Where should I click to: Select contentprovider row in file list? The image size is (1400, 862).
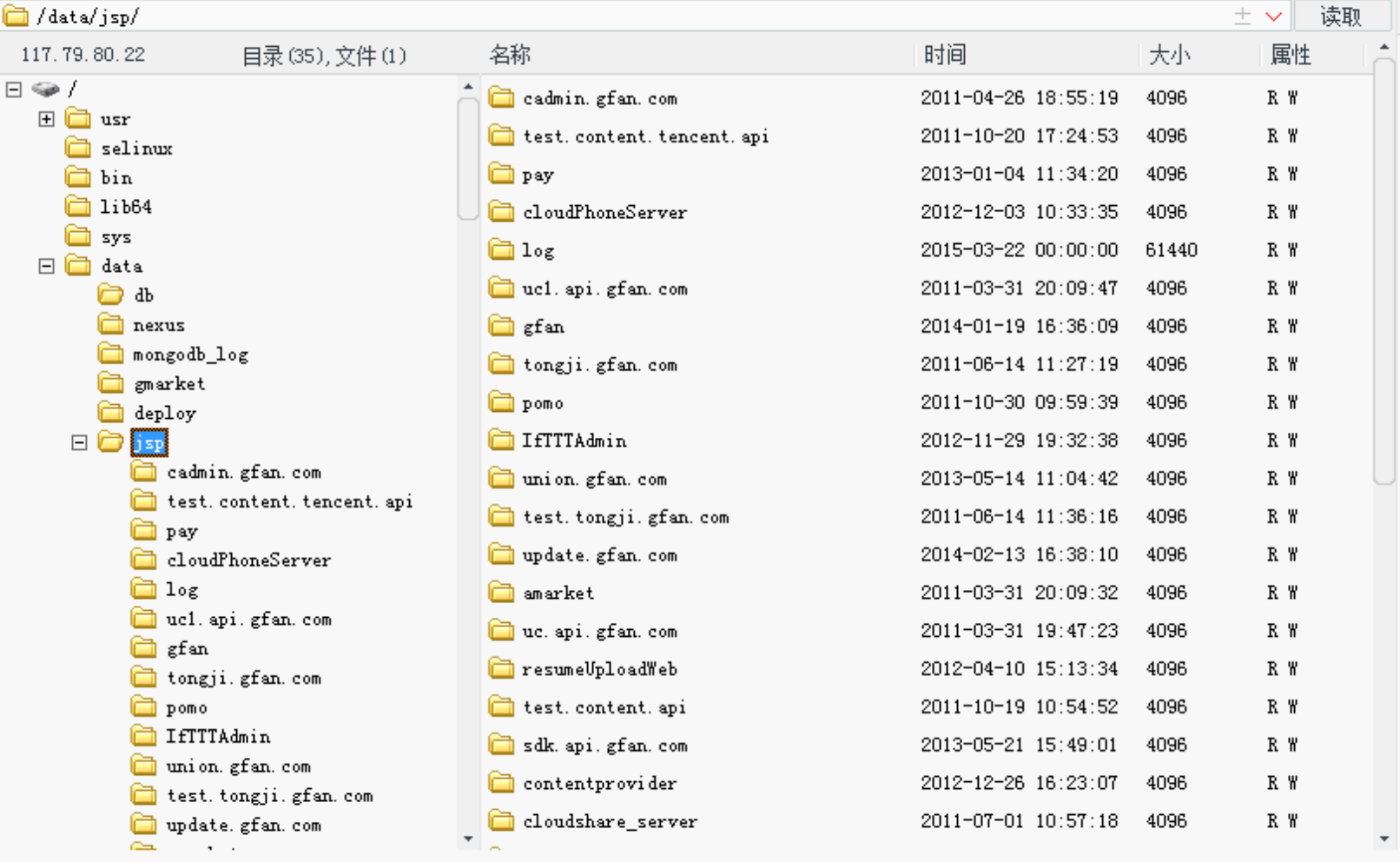(x=926, y=783)
